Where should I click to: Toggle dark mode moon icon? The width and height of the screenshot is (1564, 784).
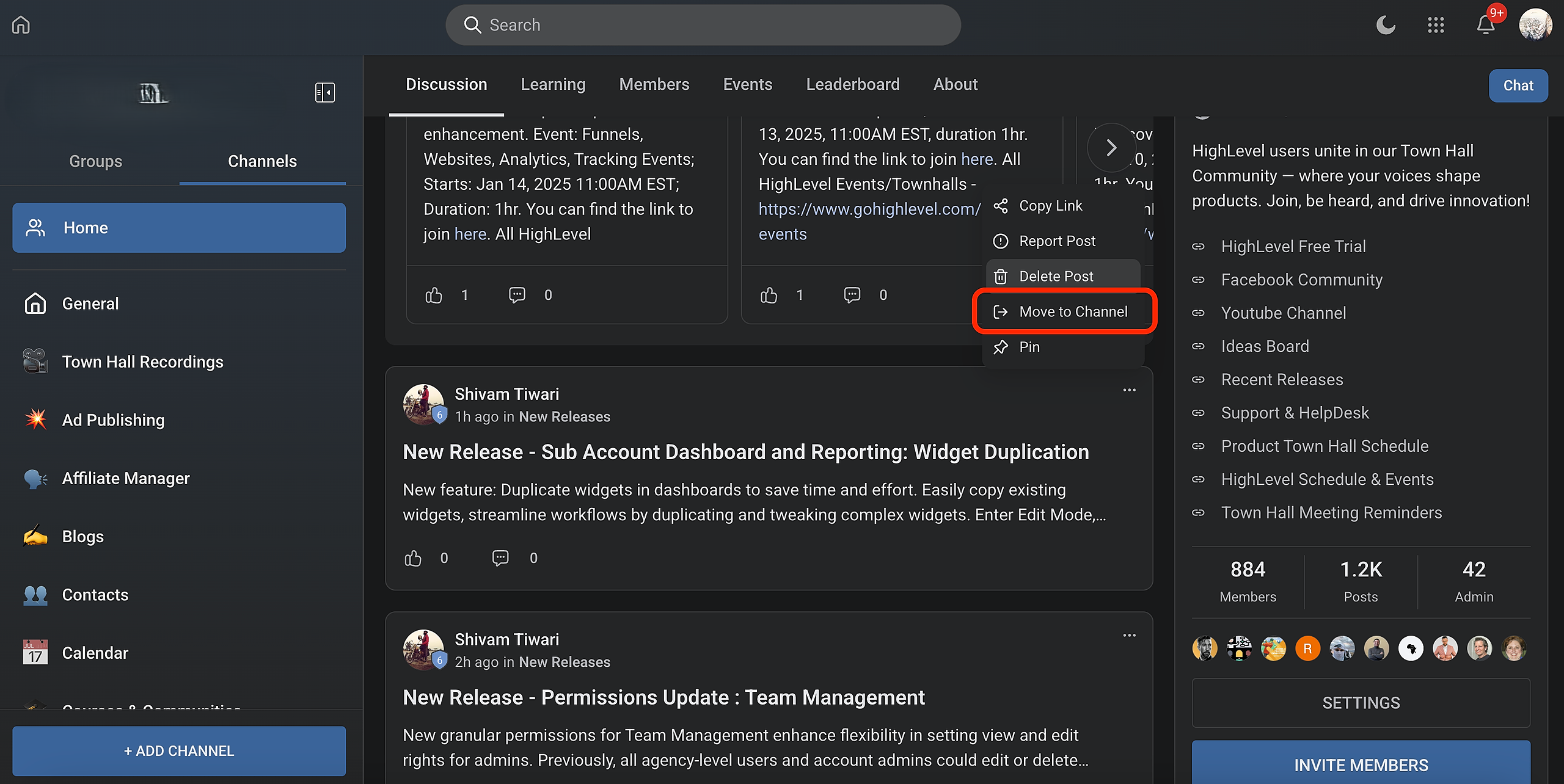click(x=1386, y=25)
